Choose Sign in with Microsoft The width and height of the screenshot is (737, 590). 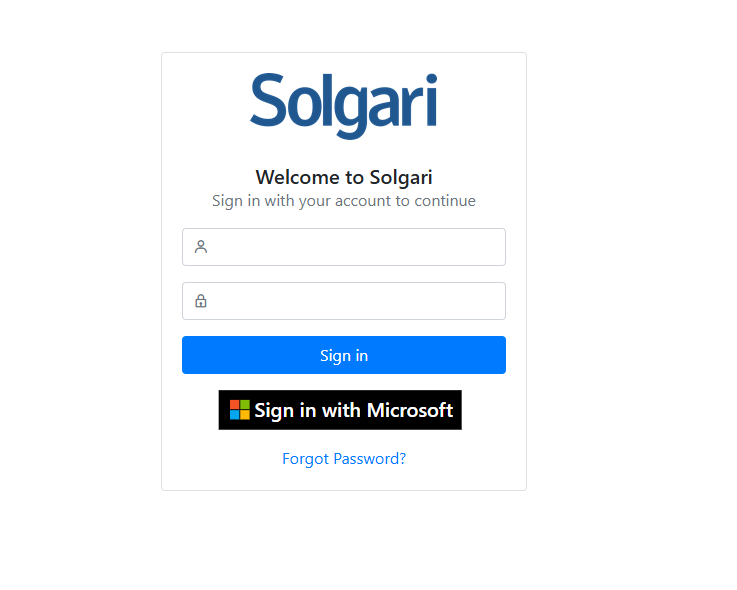(x=340, y=410)
